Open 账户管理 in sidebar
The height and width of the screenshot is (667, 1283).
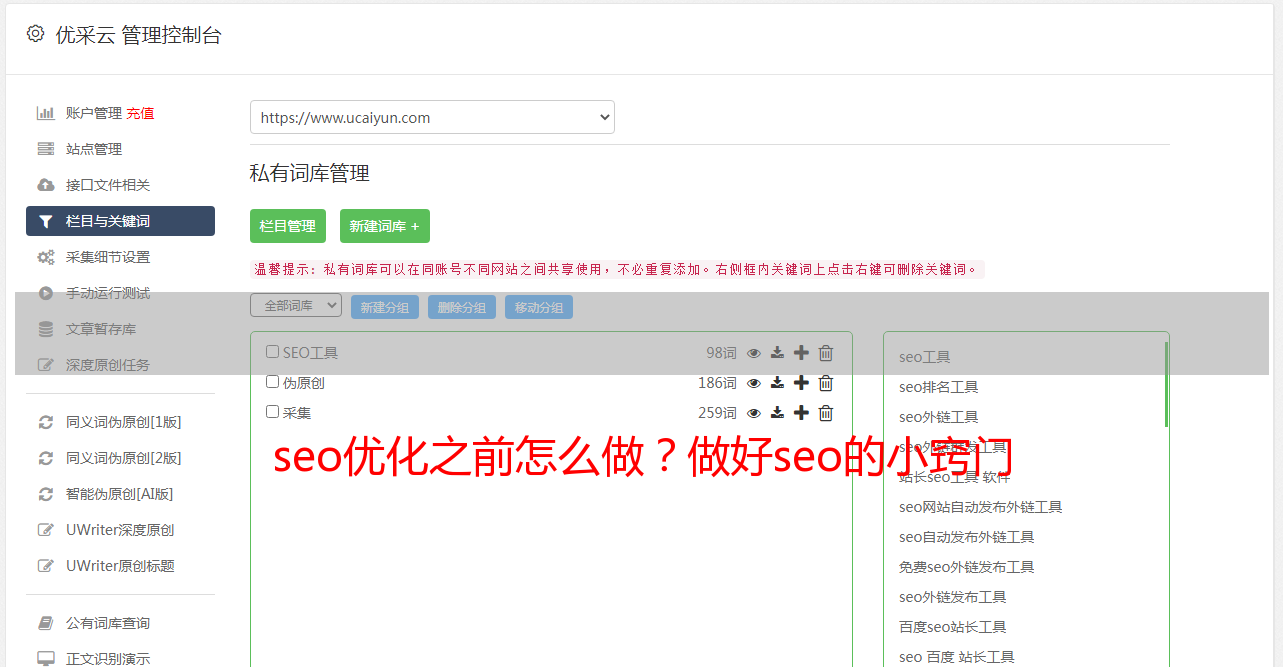[x=94, y=113]
